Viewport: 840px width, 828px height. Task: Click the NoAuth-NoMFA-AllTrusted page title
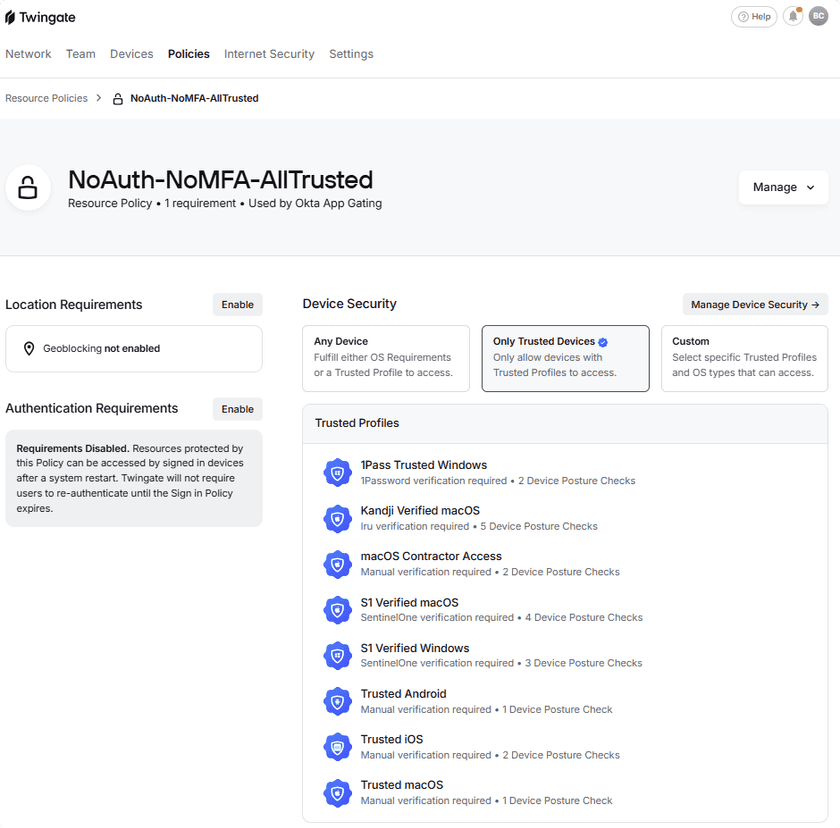coord(220,180)
